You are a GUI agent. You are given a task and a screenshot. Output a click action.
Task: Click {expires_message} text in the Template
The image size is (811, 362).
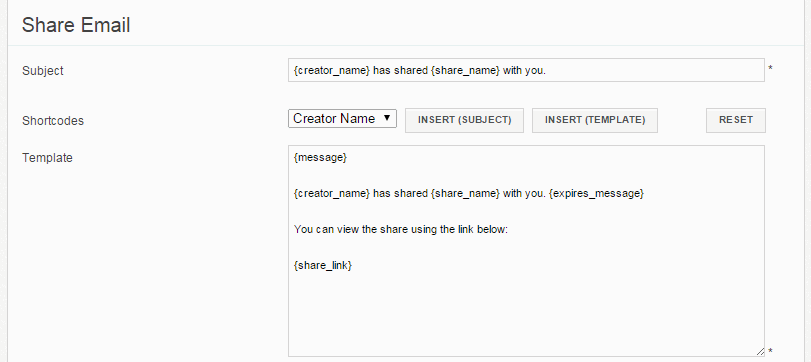tap(596, 193)
